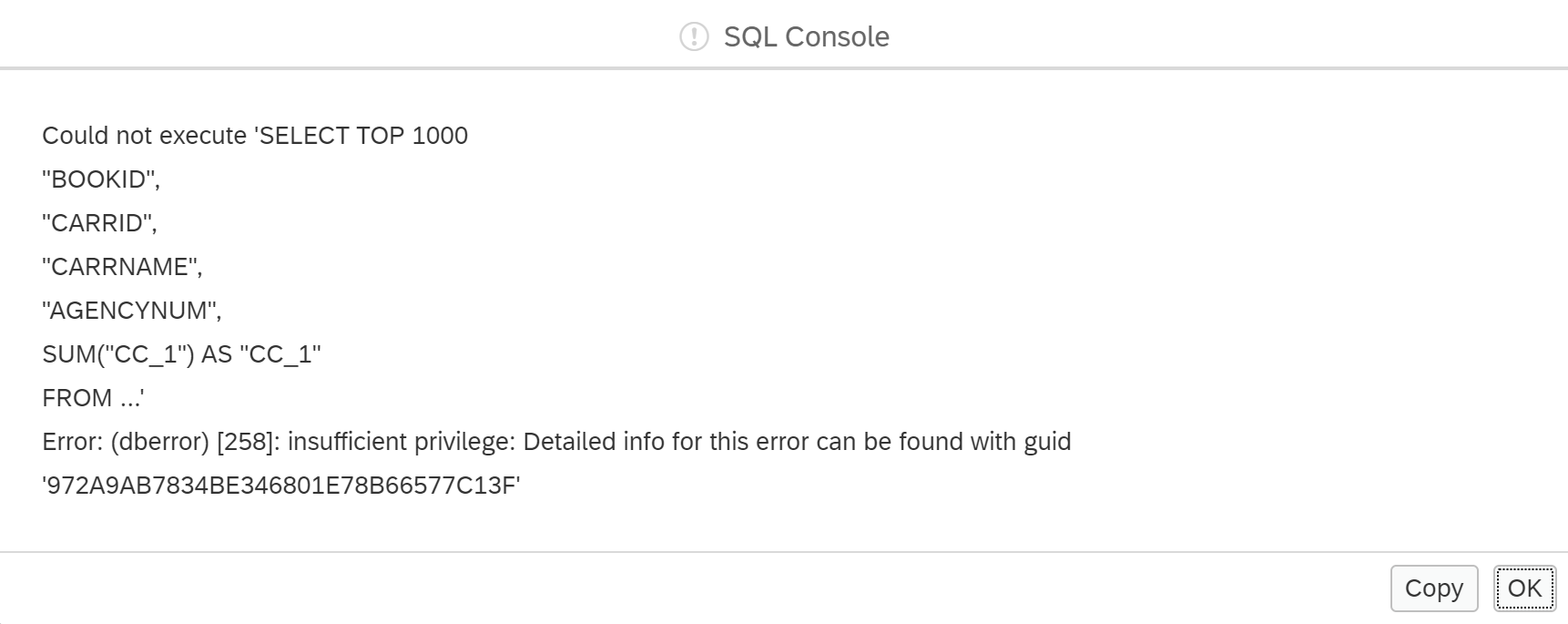This screenshot has width=1568, height=624.
Task: Click the "BOOKID" column line
Action: pyautogui.click(x=100, y=179)
